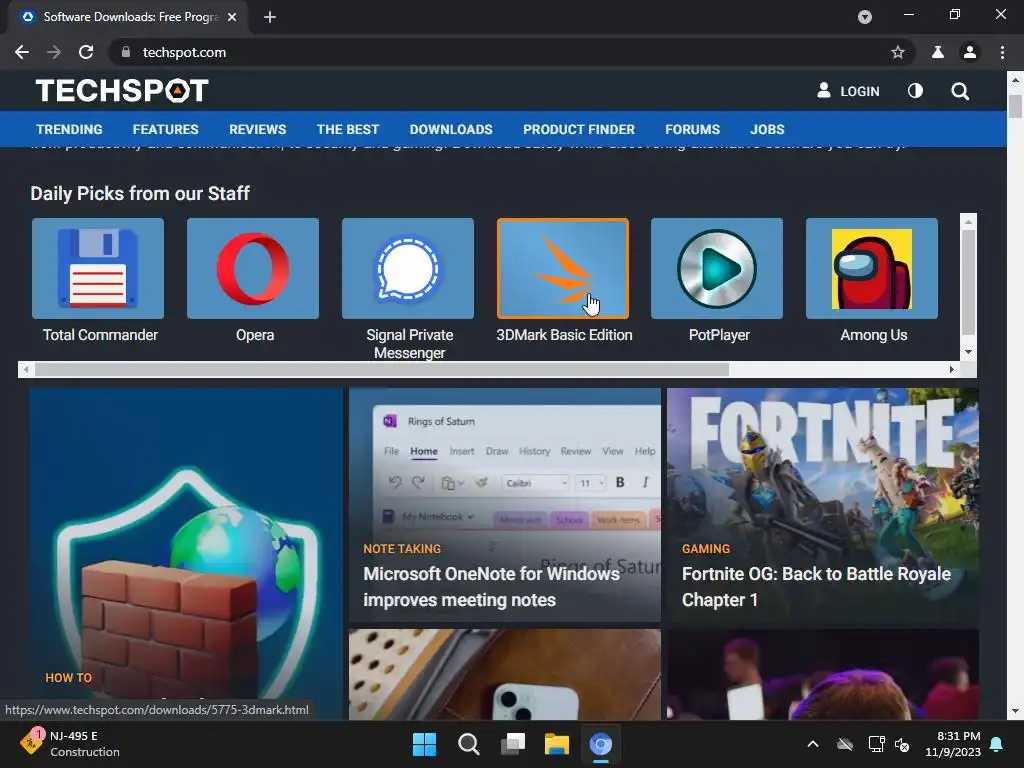Click the TechSpot logo
This screenshot has height=768, width=1024.
pyautogui.click(x=122, y=91)
